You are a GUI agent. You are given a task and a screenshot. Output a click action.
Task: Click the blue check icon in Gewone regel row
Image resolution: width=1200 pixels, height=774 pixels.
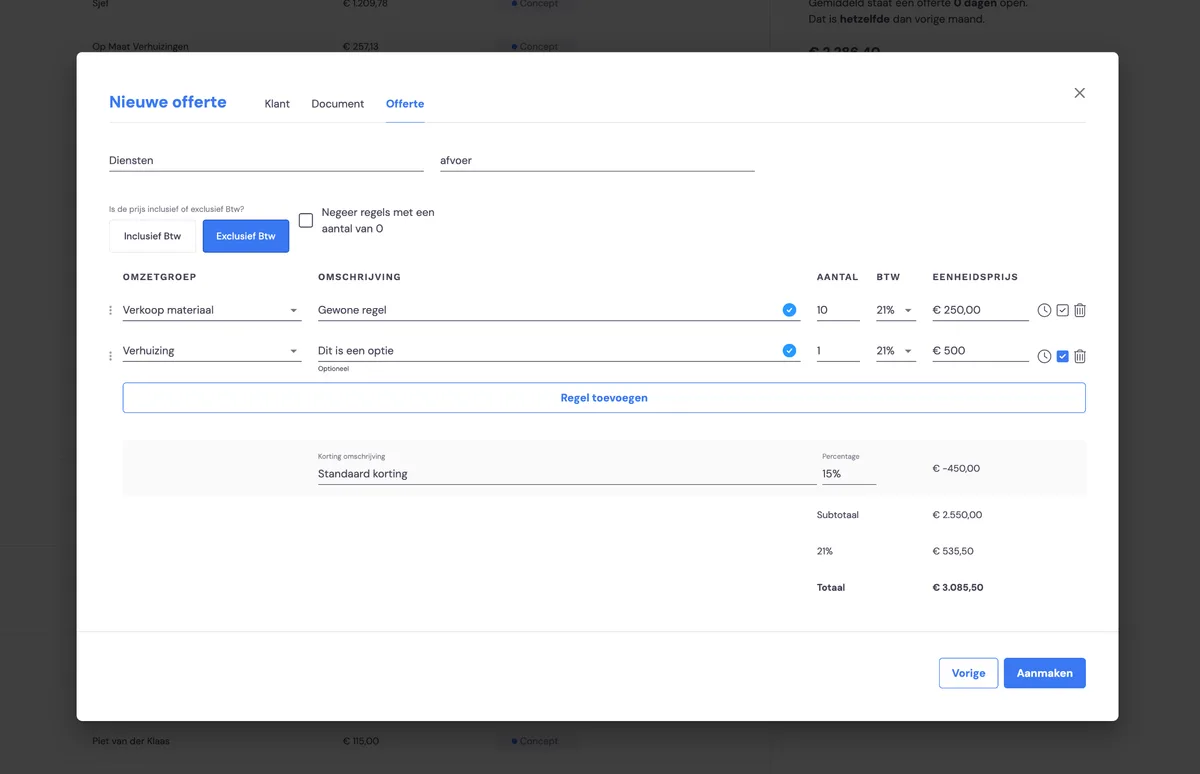point(789,310)
